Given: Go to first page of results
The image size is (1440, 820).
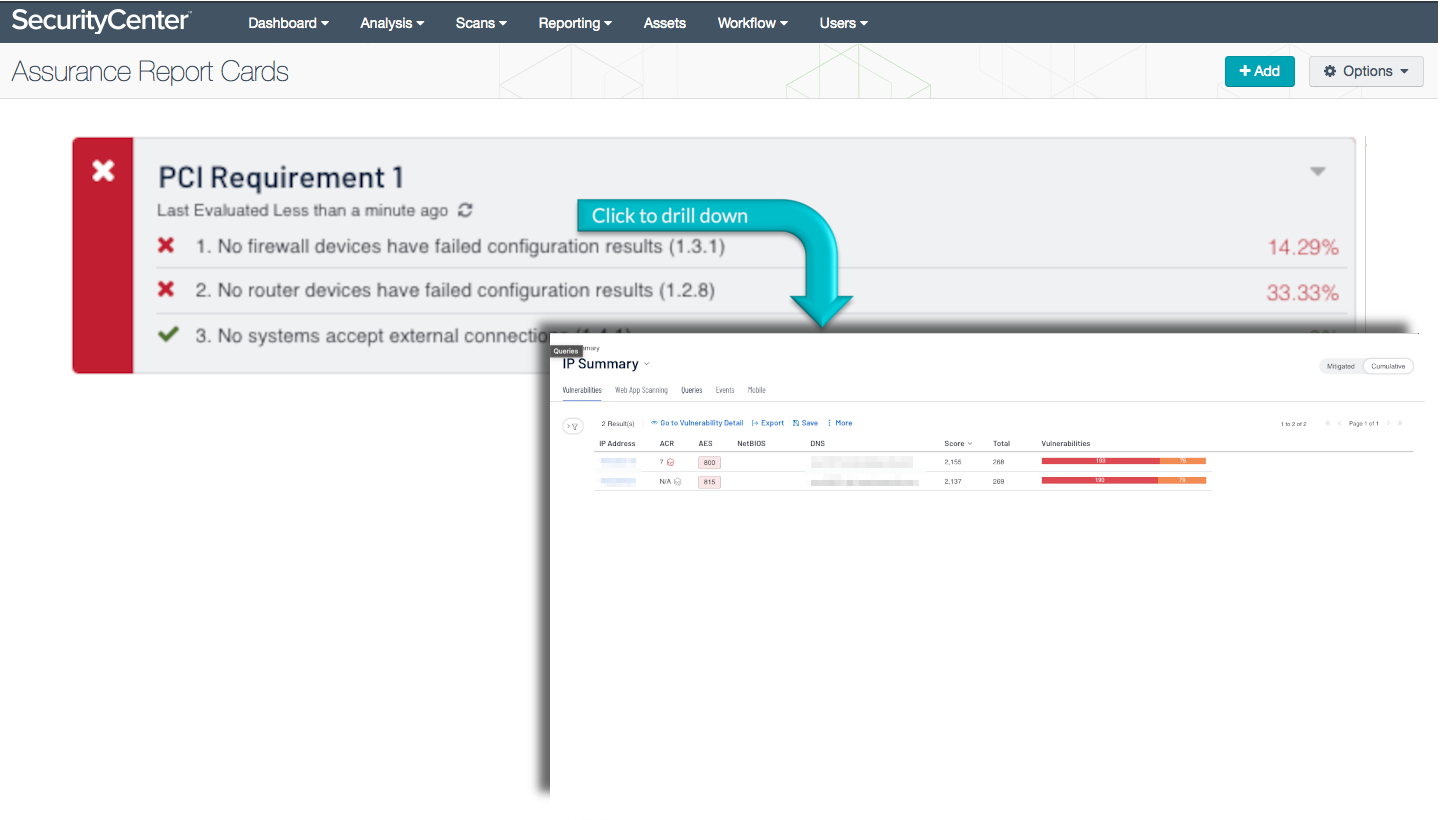Looking at the screenshot, I should 1328,423.
